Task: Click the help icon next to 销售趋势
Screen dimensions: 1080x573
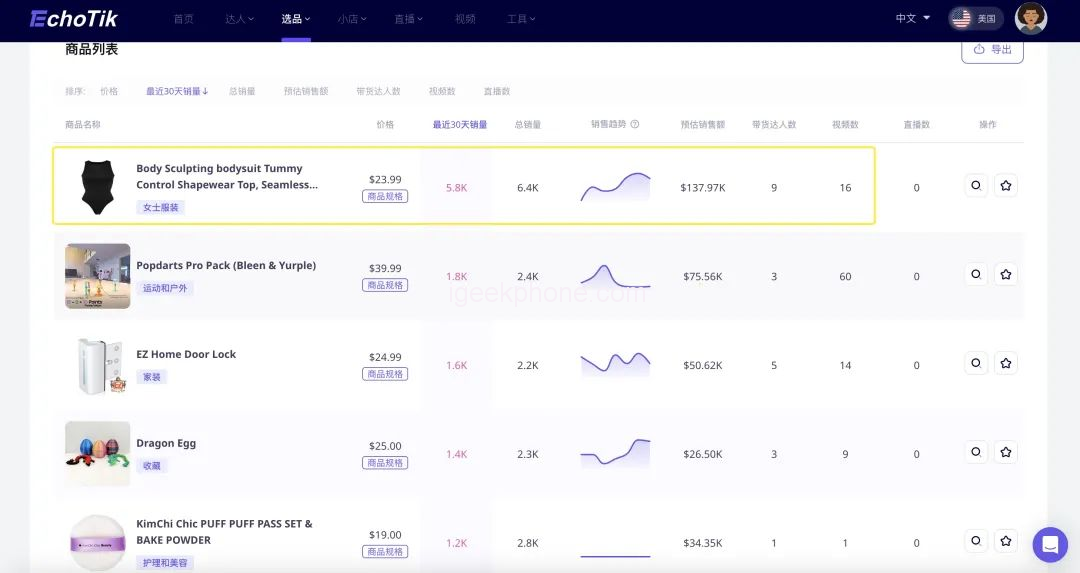Action: [x=635, y=125]
